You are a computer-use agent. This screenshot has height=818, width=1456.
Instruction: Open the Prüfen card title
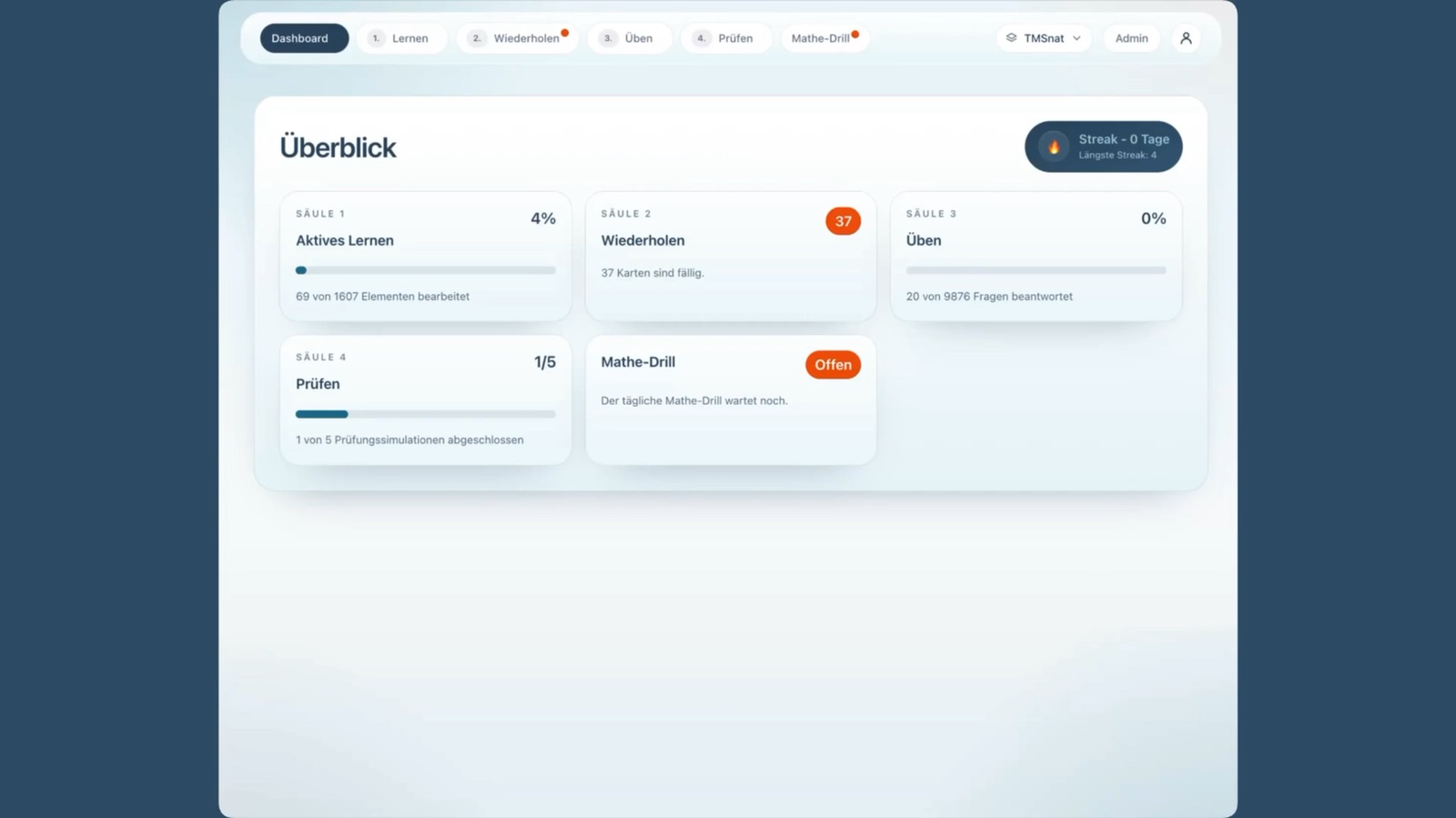coord(318,384)
